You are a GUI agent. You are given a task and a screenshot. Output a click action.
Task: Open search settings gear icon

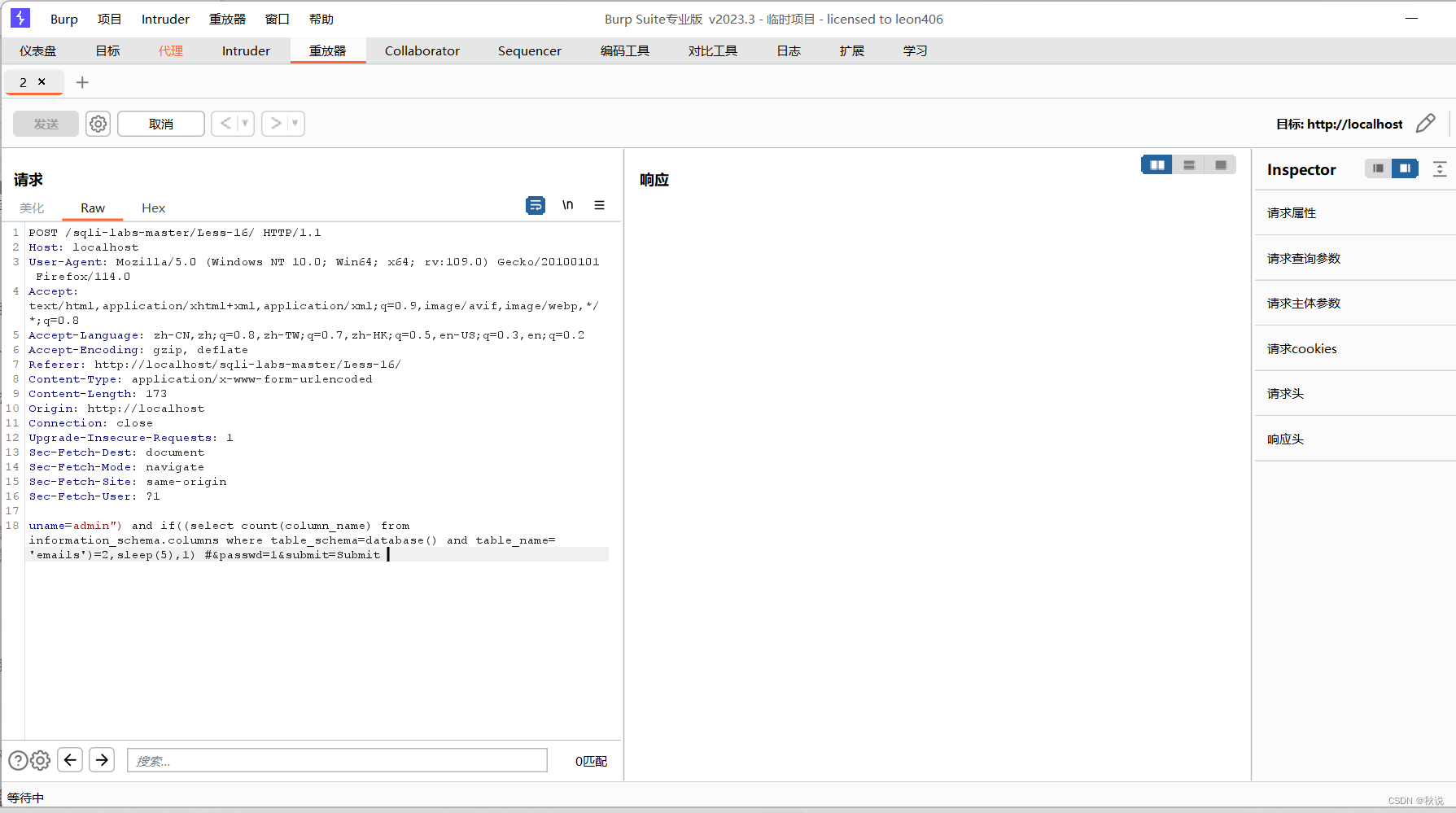[41, 760]
